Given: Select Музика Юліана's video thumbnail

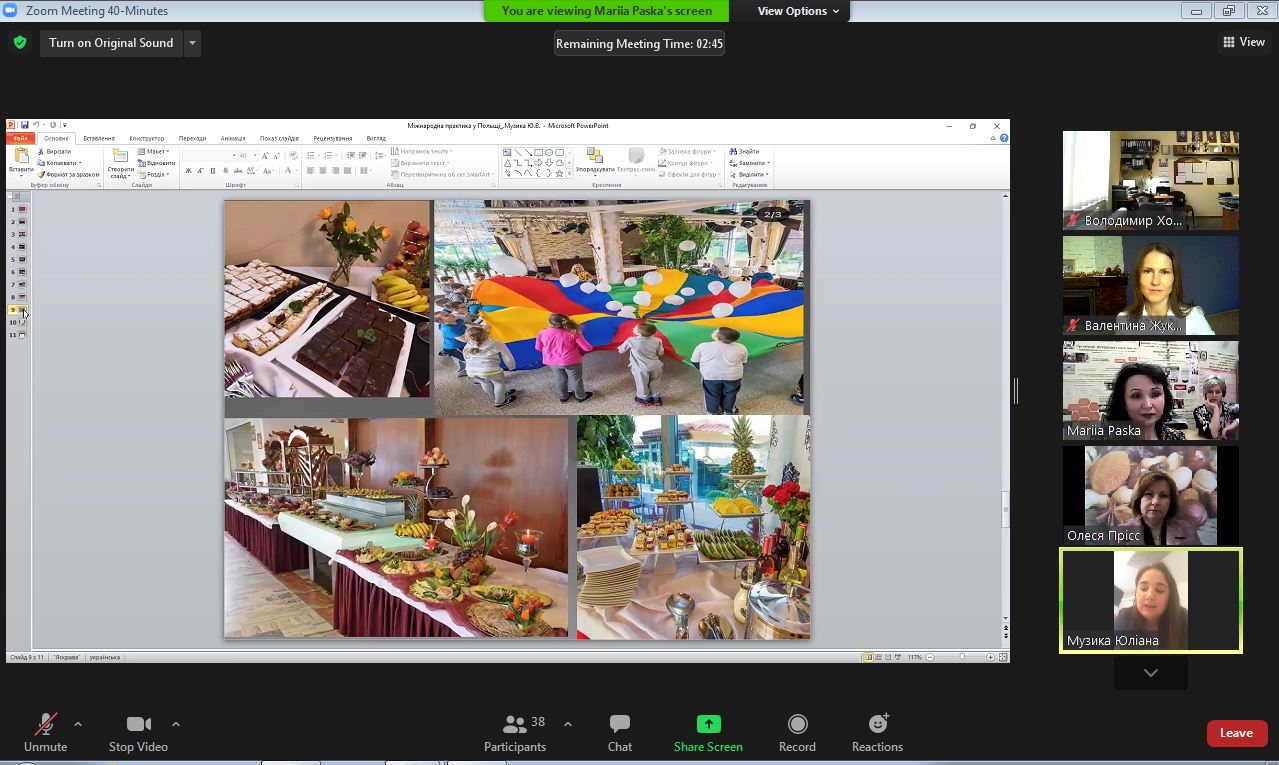Looking at the screenshot, I should pyautogui.click(x=1150, y=600).
